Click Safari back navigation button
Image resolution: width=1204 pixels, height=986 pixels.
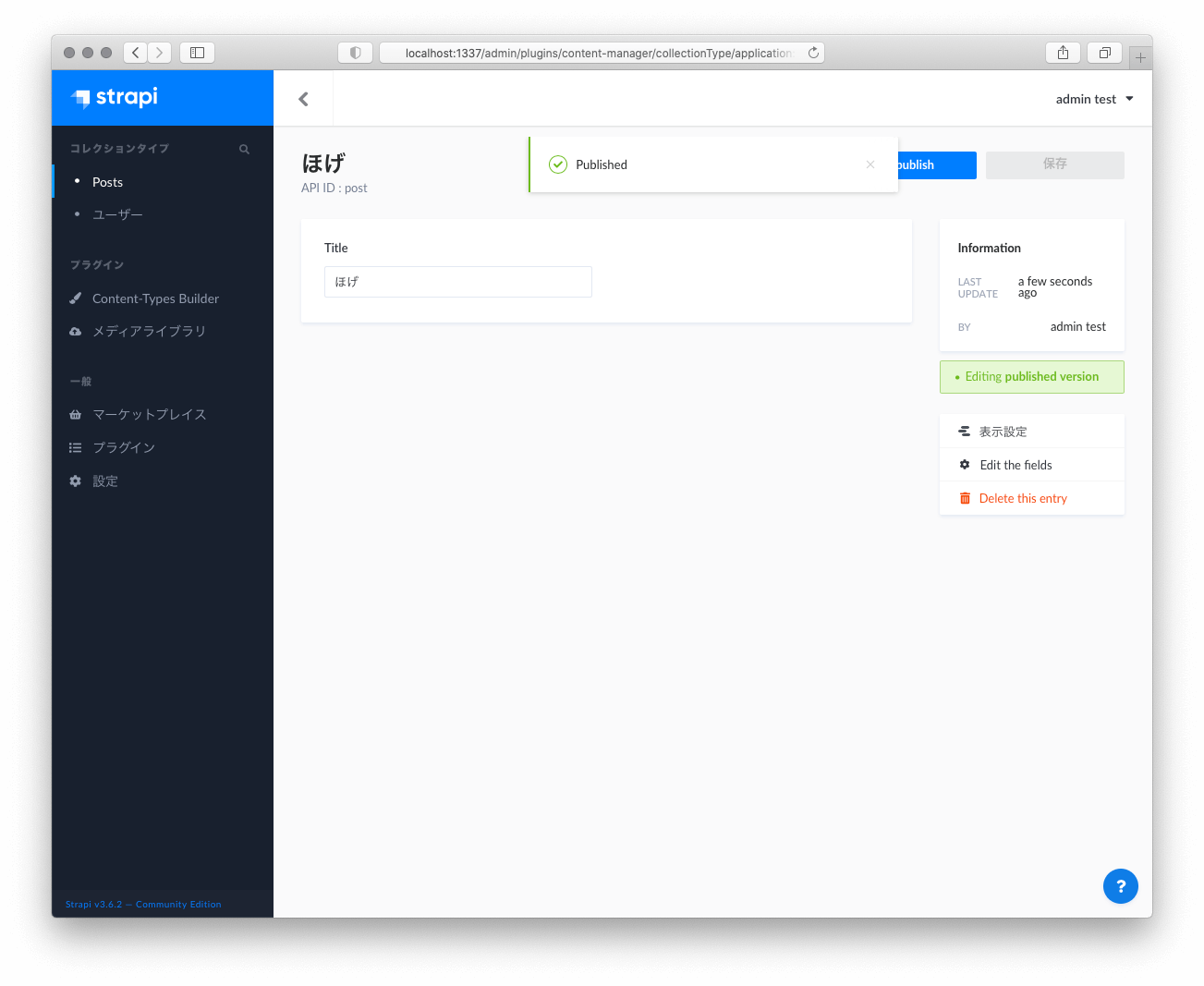135,53
